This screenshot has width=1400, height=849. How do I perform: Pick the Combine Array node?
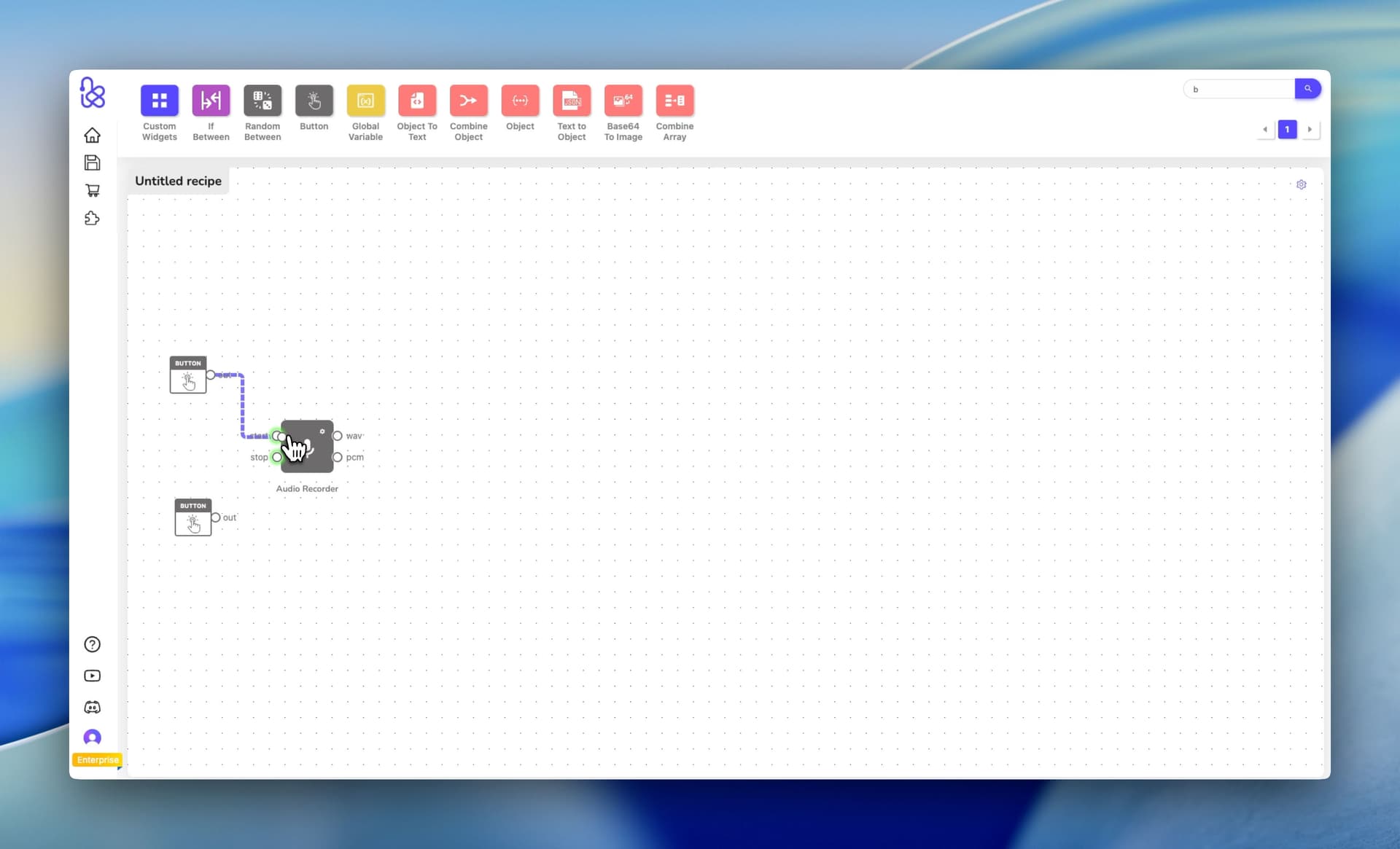[x=674, y=101]
